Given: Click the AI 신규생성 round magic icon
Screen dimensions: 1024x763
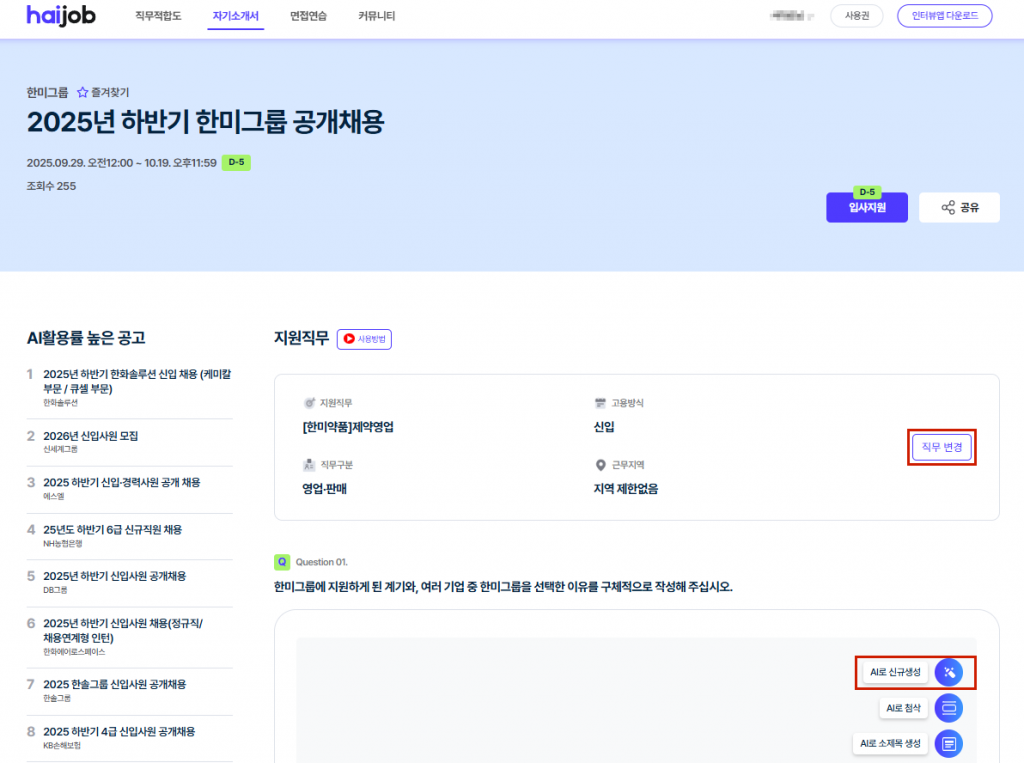Looking at the screenshot, I should pyautogui.click(x=948, y=672).
